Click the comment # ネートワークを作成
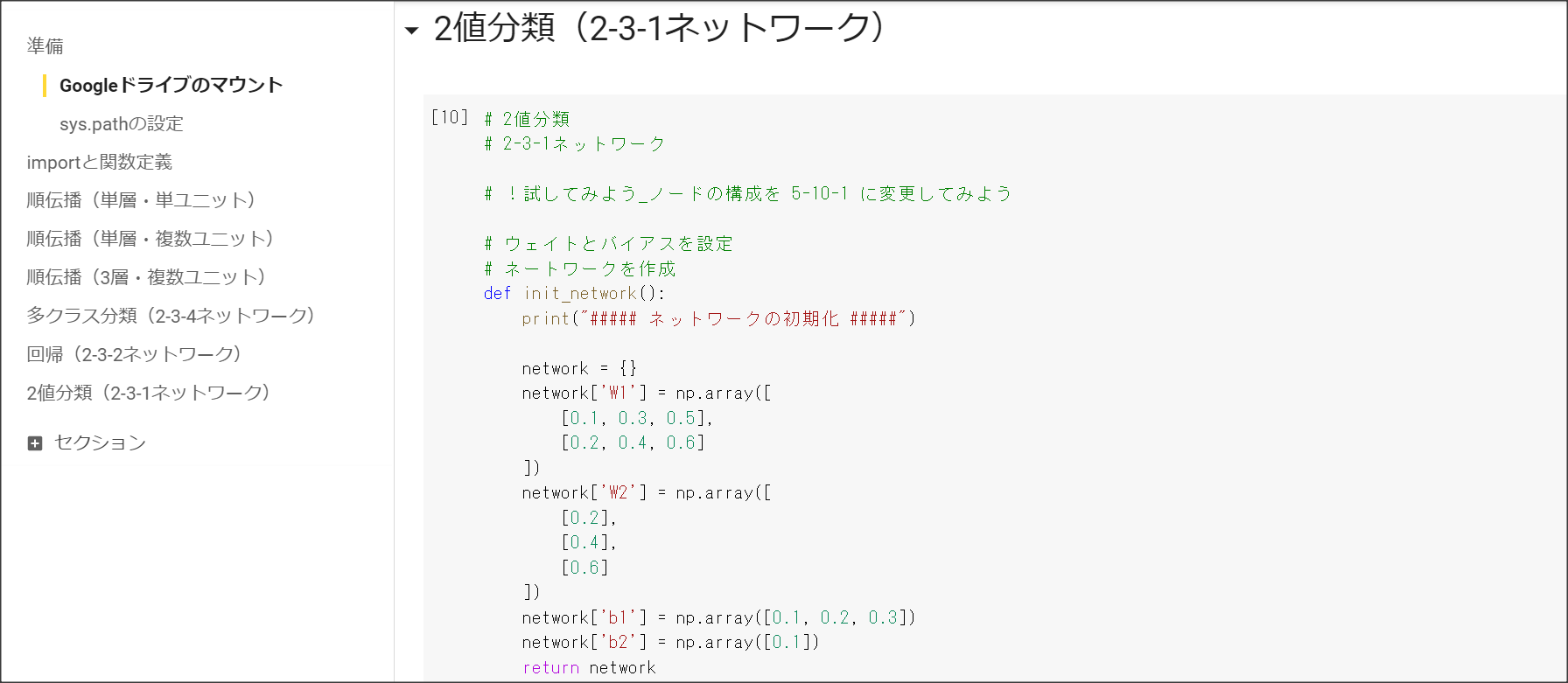 click(x=579, y=268)
